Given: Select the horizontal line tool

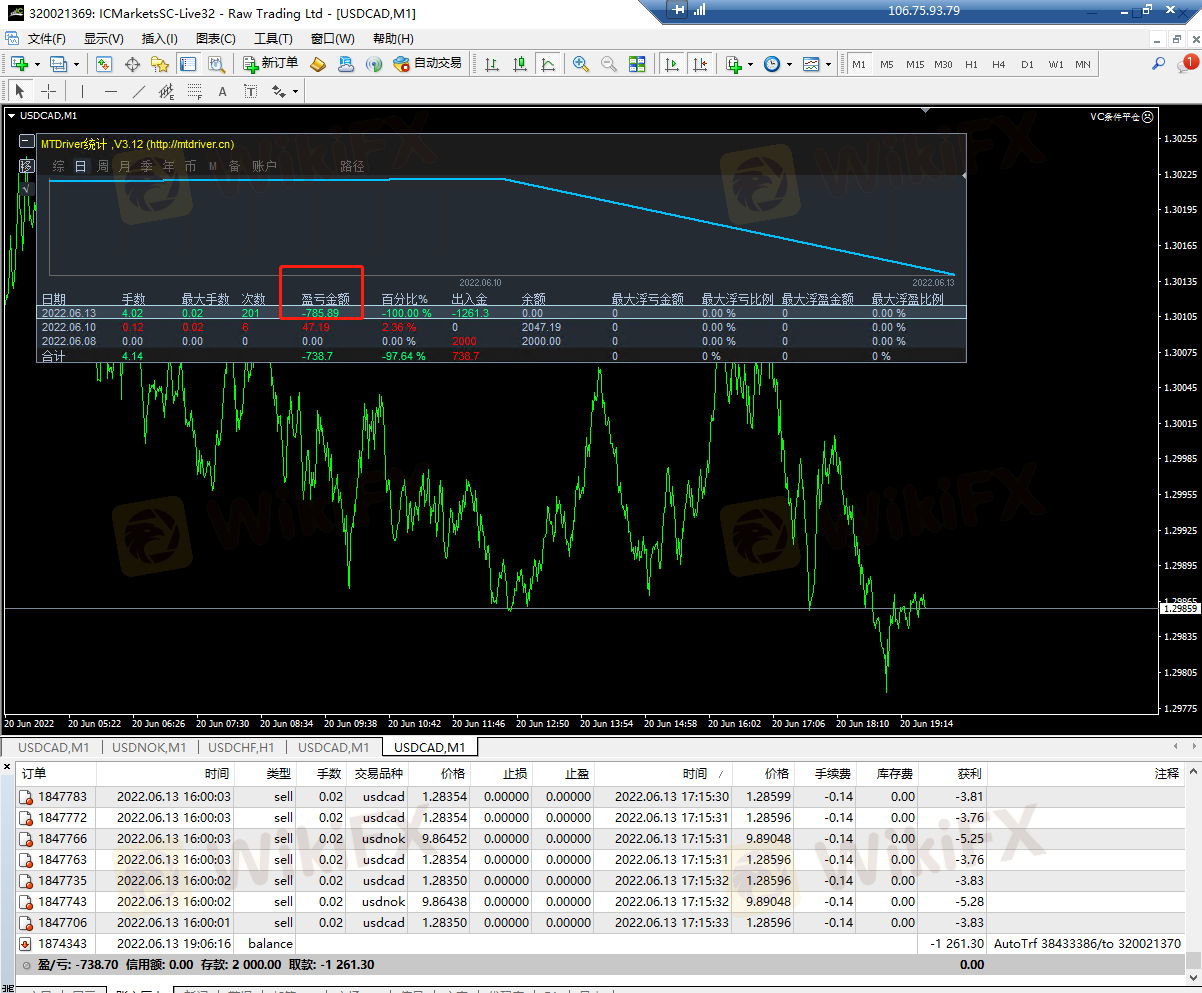Looking at the screenshot, I should coord(110,91).
